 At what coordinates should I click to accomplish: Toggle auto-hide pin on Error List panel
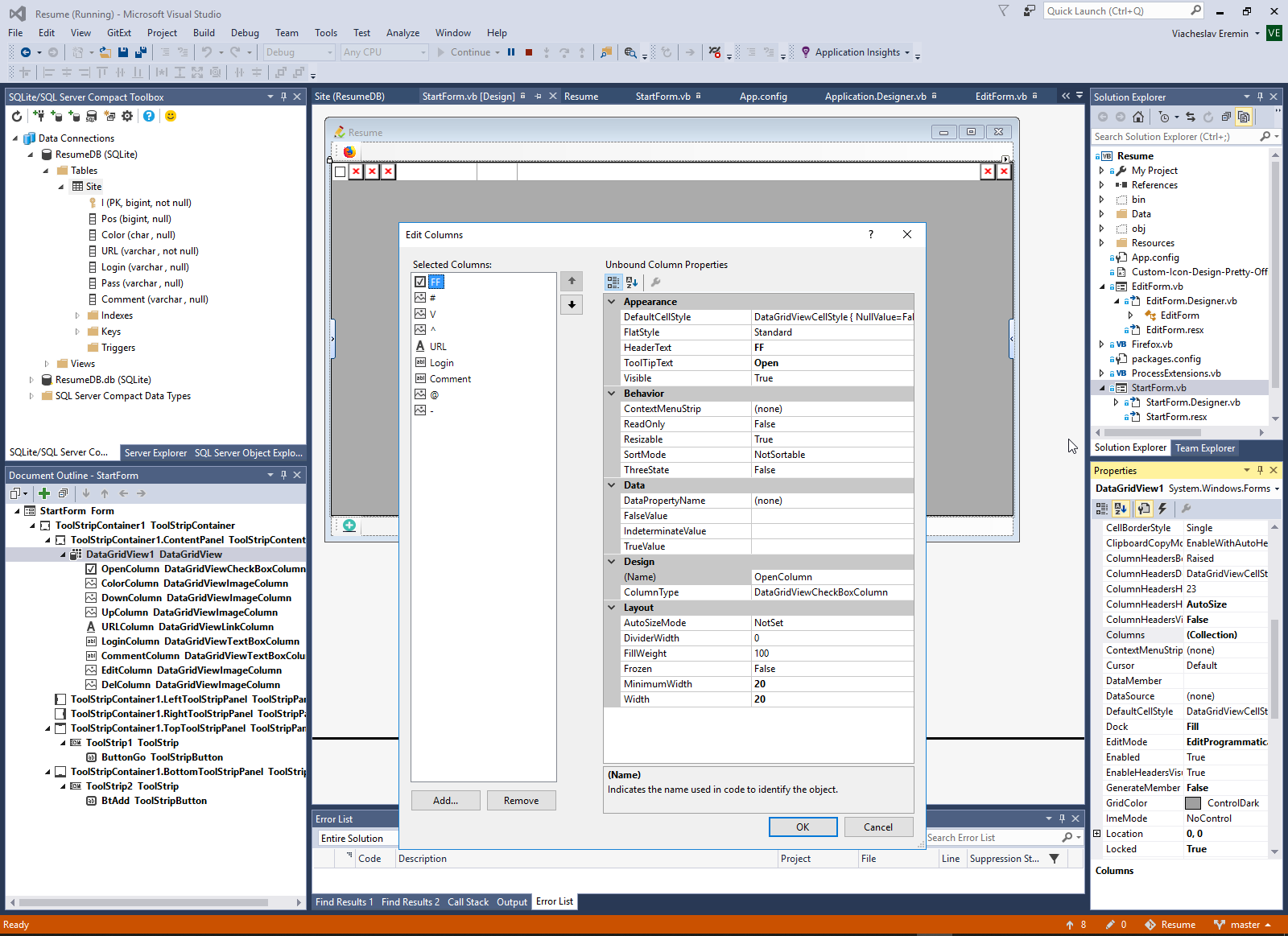[1062, 818]
